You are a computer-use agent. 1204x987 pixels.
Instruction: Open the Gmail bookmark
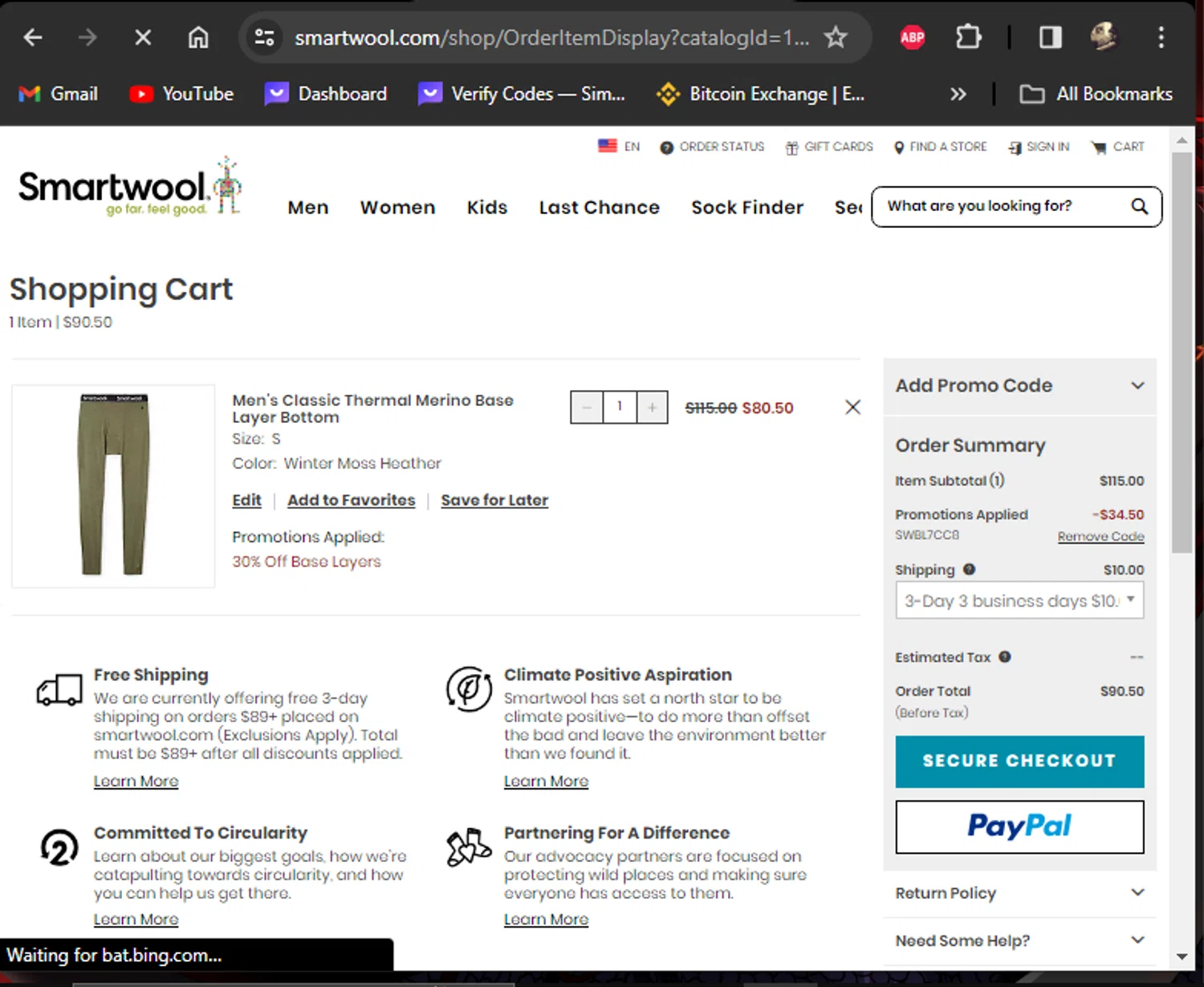58,94
